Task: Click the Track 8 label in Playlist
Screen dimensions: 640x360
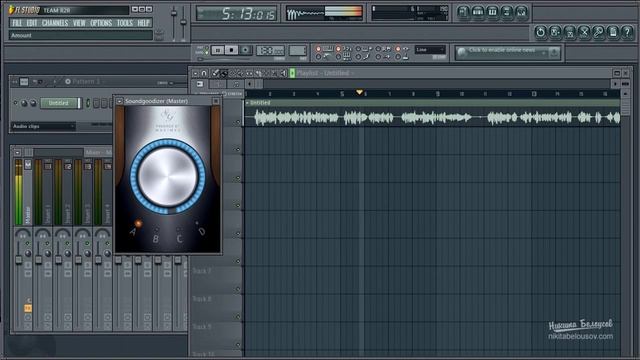Action: [202, 299]
